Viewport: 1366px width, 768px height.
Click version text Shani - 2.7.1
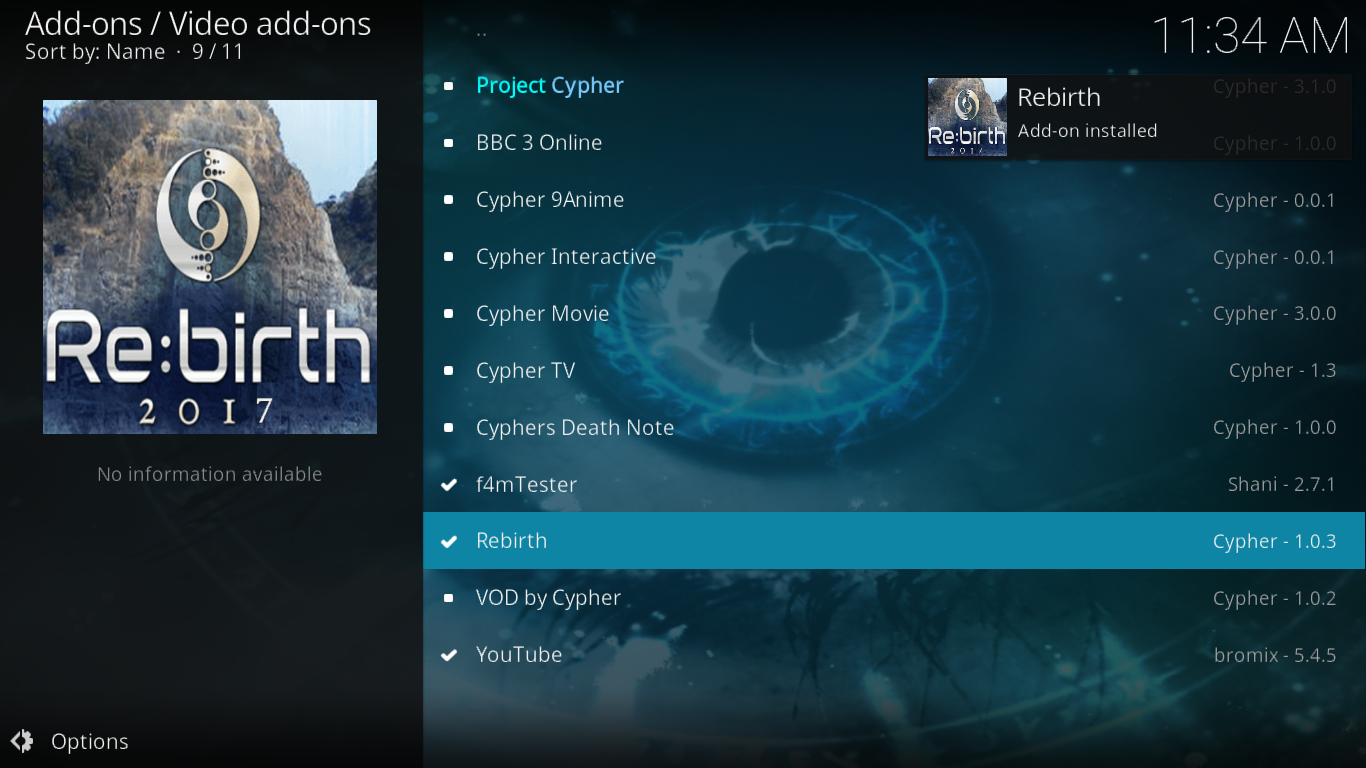coord(1282,485)
